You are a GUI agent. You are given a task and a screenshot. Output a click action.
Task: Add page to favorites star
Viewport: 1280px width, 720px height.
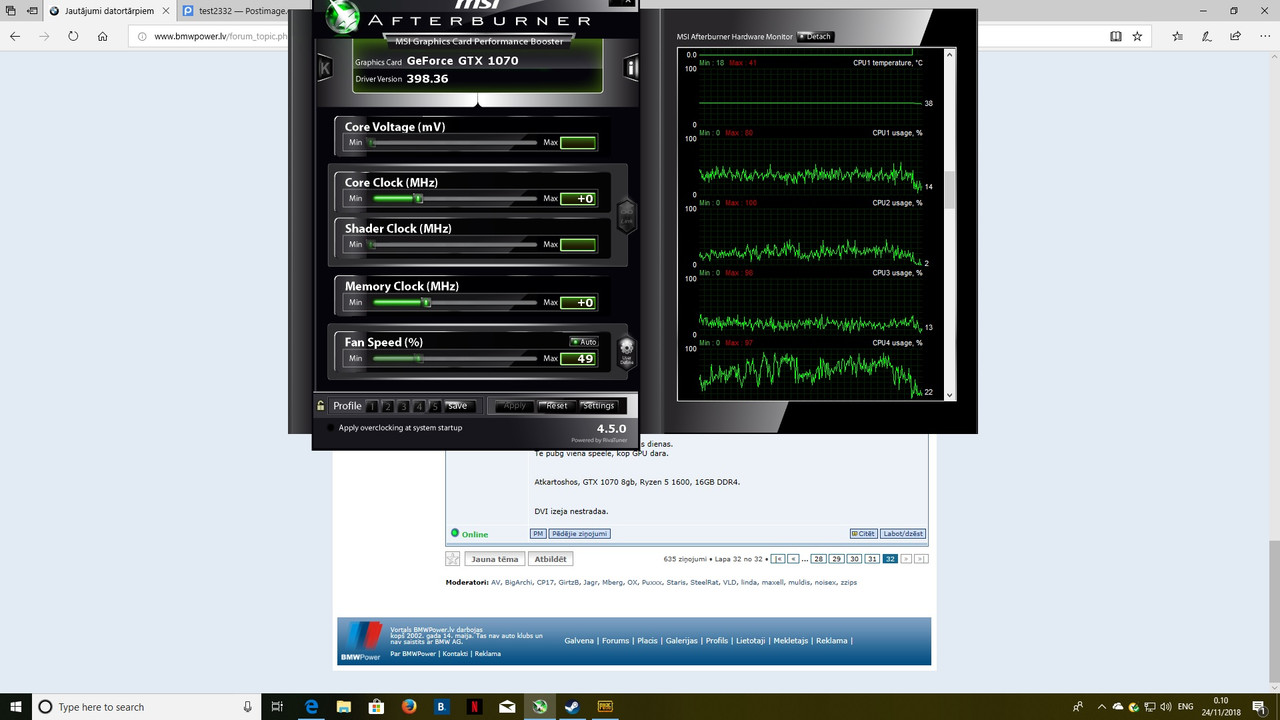(1138, 36)
